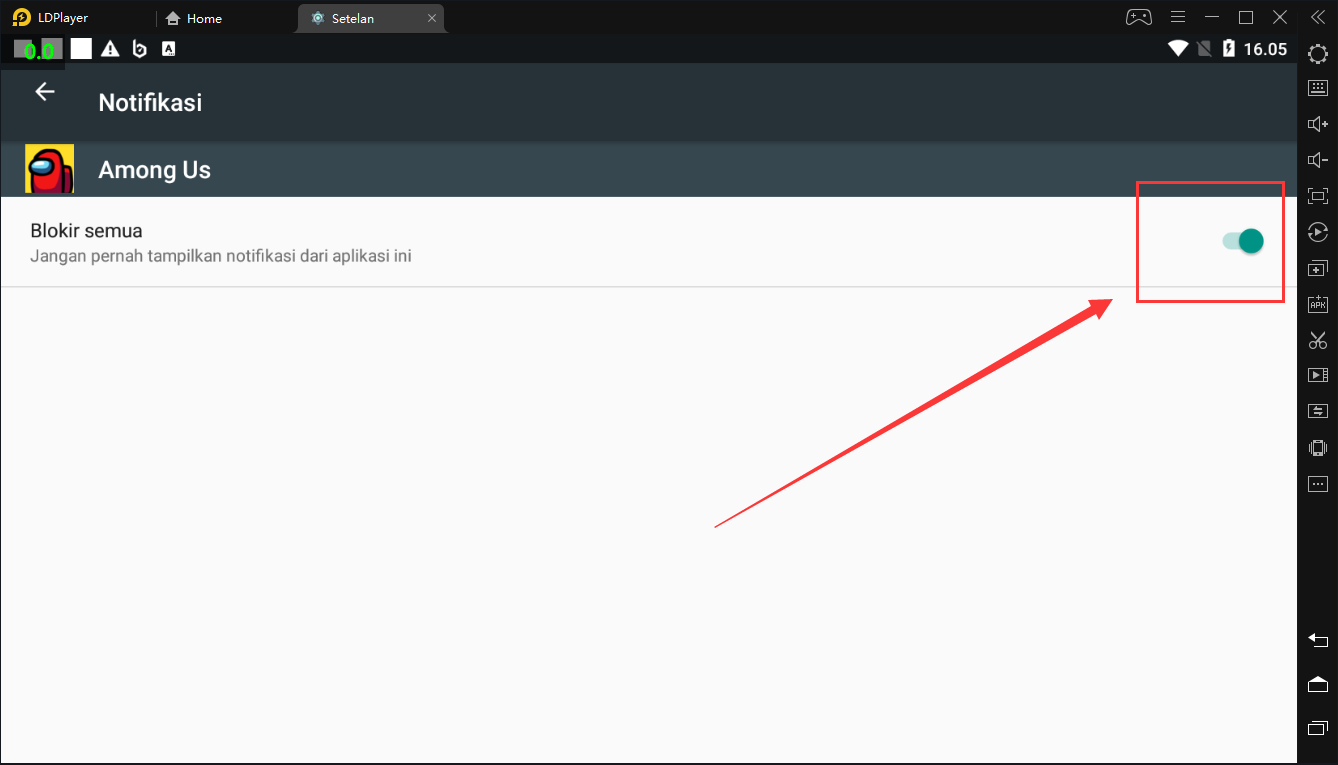Click the 'Jangan pernah tampilkan notifikasi' description

tap(221, 255)
